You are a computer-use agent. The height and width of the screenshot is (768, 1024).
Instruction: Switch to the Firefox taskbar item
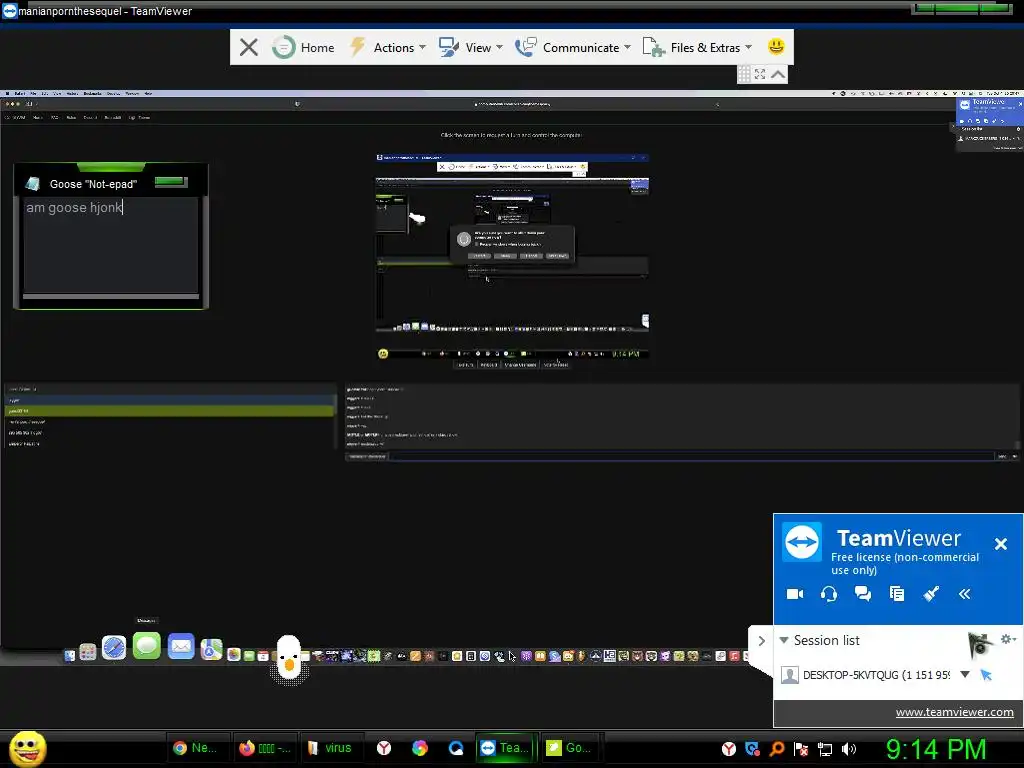(264, 748)
